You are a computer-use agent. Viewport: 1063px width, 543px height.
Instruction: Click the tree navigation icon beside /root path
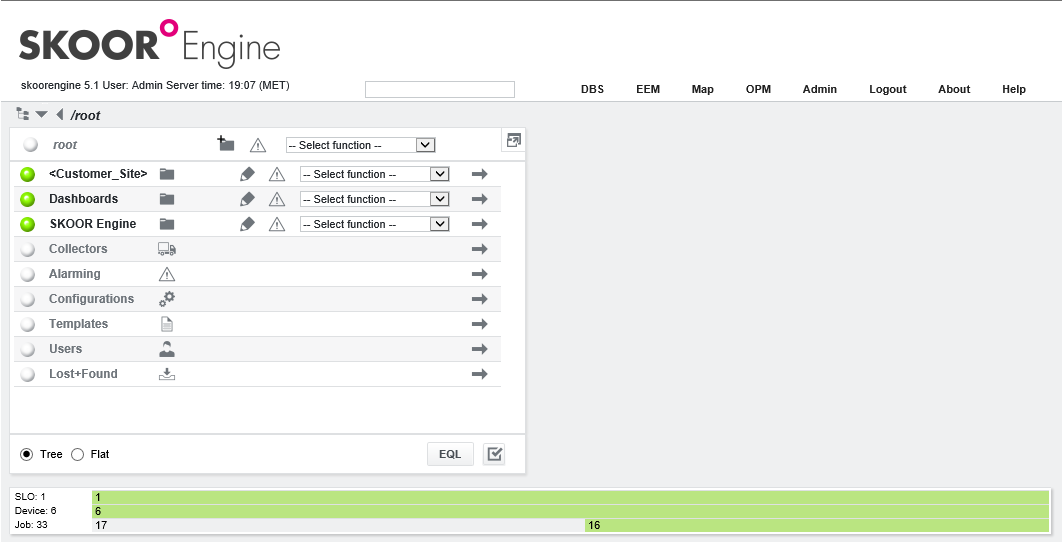tap(23, 115)
